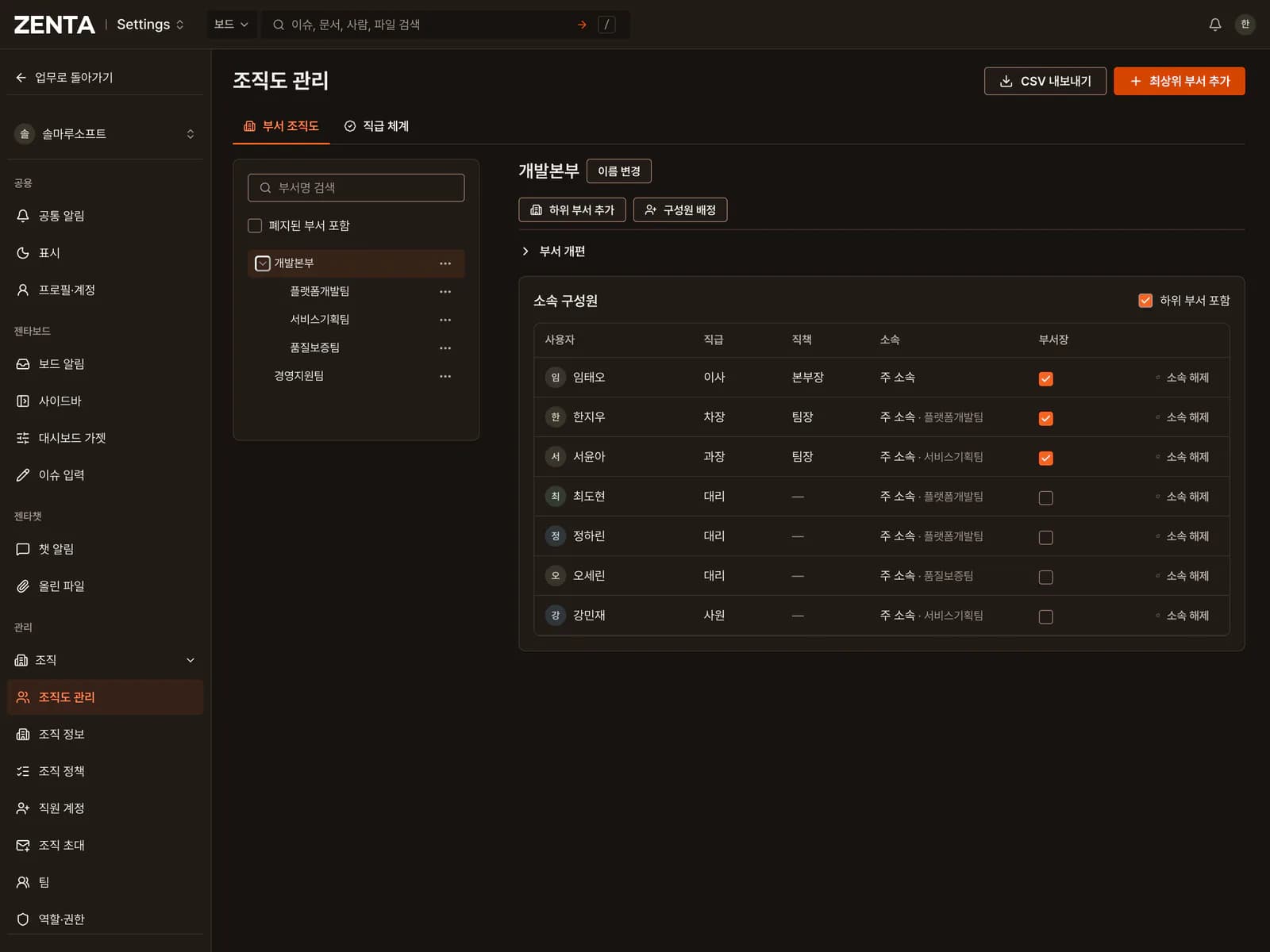The image size is (1270, 952).
Task: Uncheck 부서장 checkbox for 임태오
Action: click(1046, 379)
